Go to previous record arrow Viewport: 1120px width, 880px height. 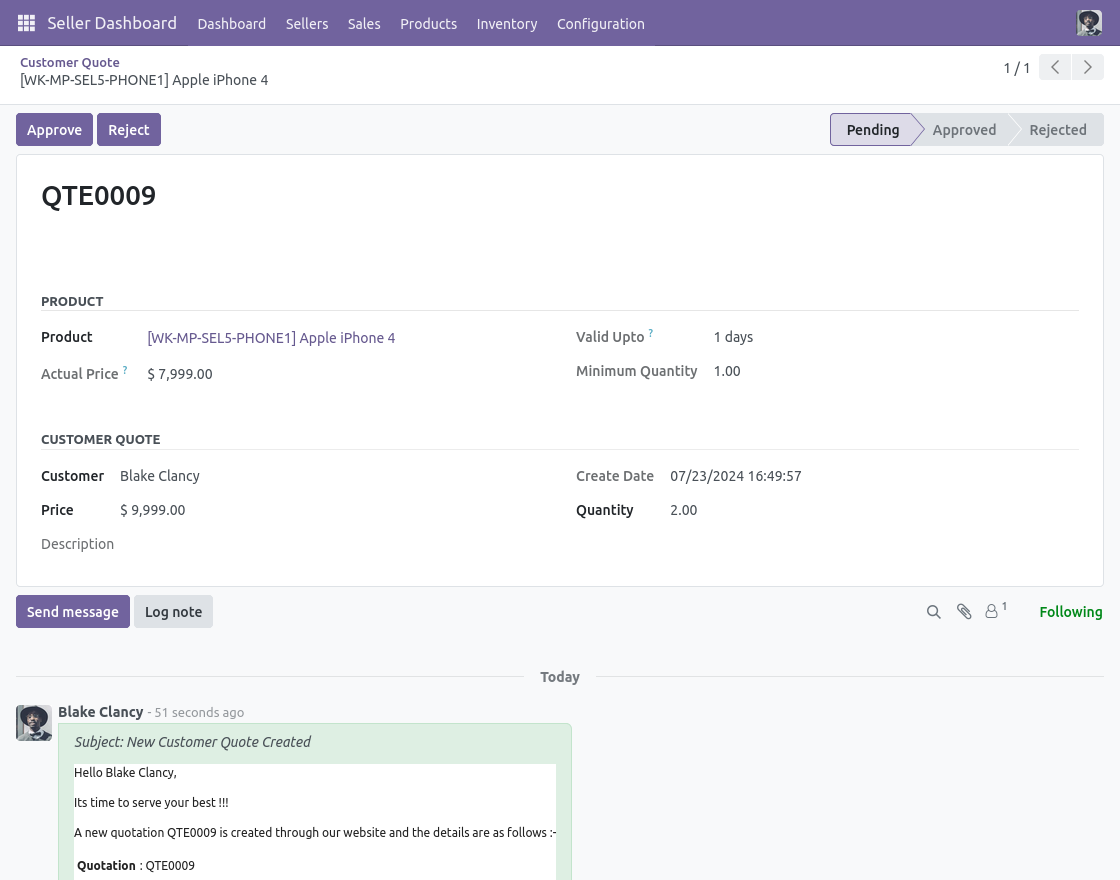[1055, 68]
